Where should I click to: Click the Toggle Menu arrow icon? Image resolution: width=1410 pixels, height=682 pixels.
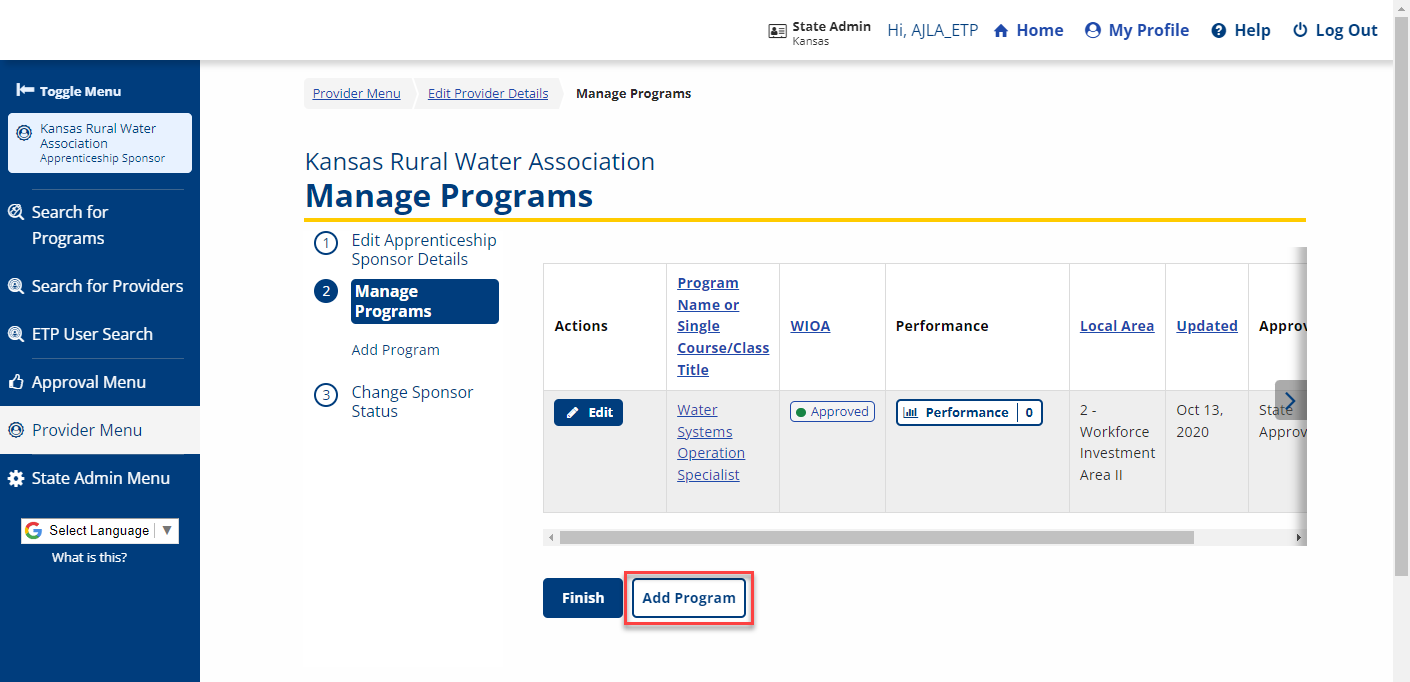(25, 91)
